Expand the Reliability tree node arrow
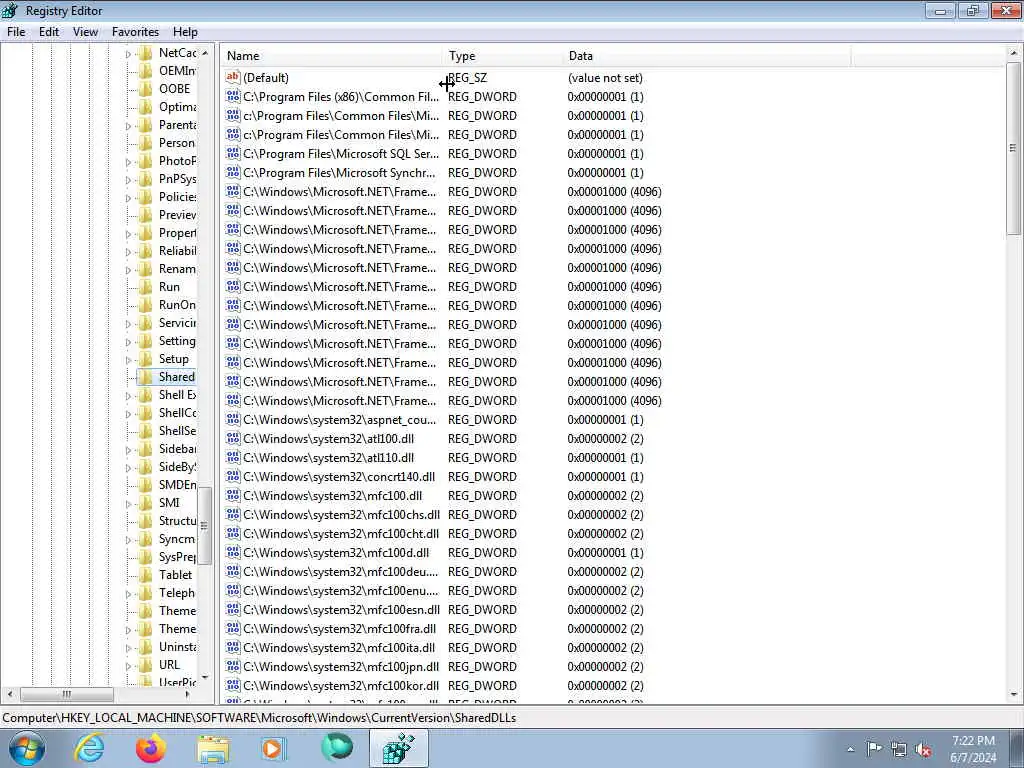Image resolution: width=1024 pixels, height=768 pixels. 128,251
